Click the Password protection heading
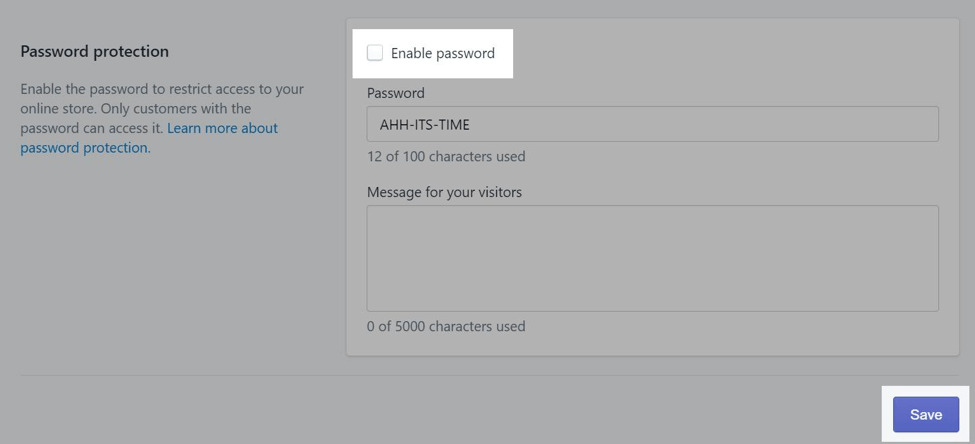975x444 pixels. tap(95, 51)
